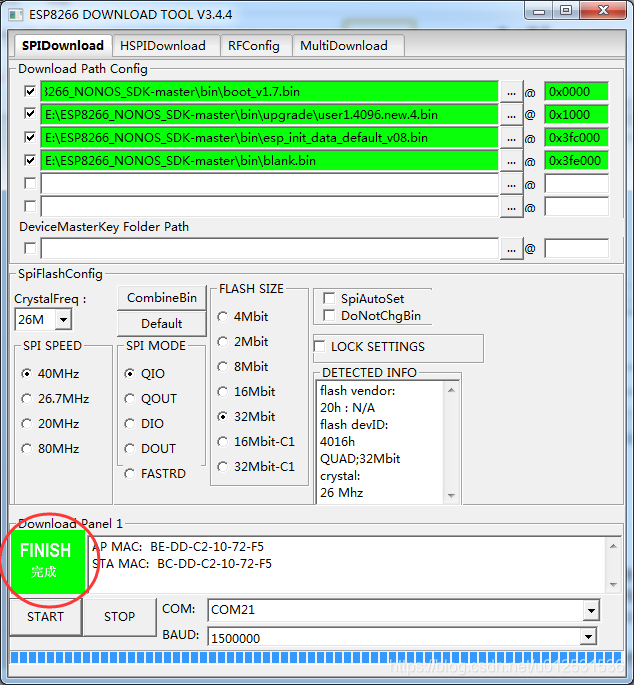Screen dimensions: 634x685
Task: Browse file for blank.bin row
Action: click(x=512, y=161)
